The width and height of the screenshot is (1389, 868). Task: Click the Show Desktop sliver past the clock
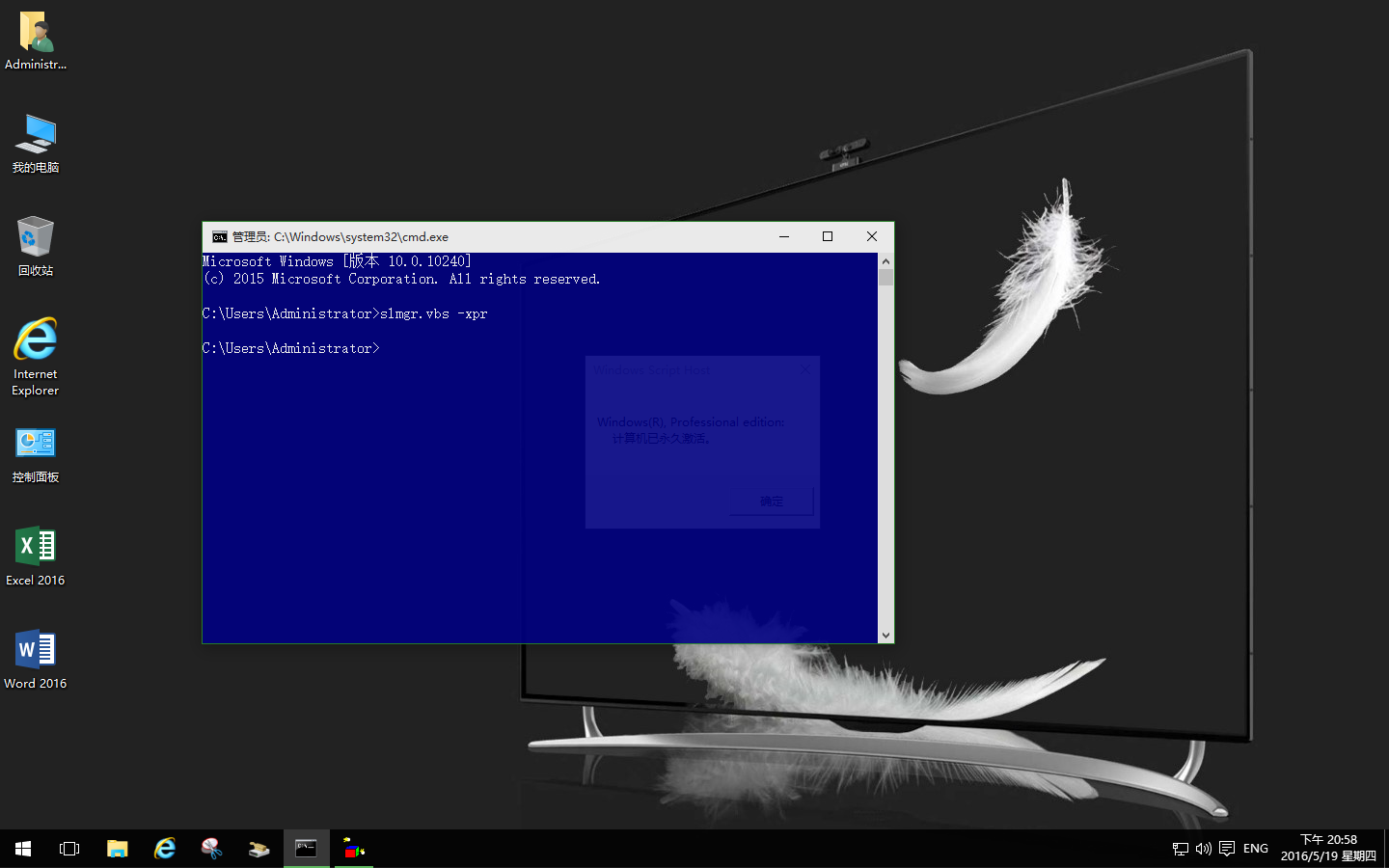[1386, 849]
